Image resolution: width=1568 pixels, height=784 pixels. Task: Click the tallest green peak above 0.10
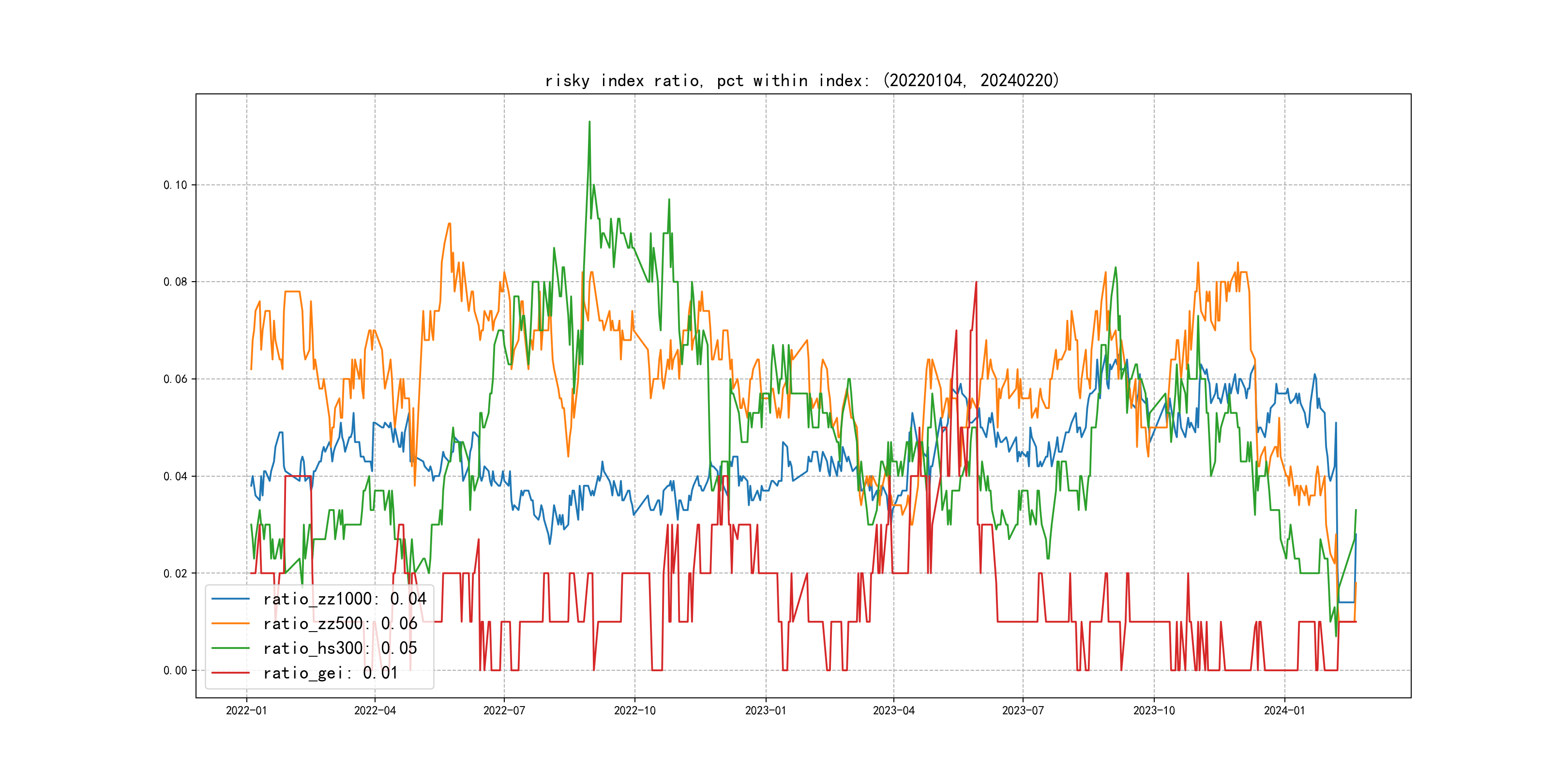click(589, 122)
